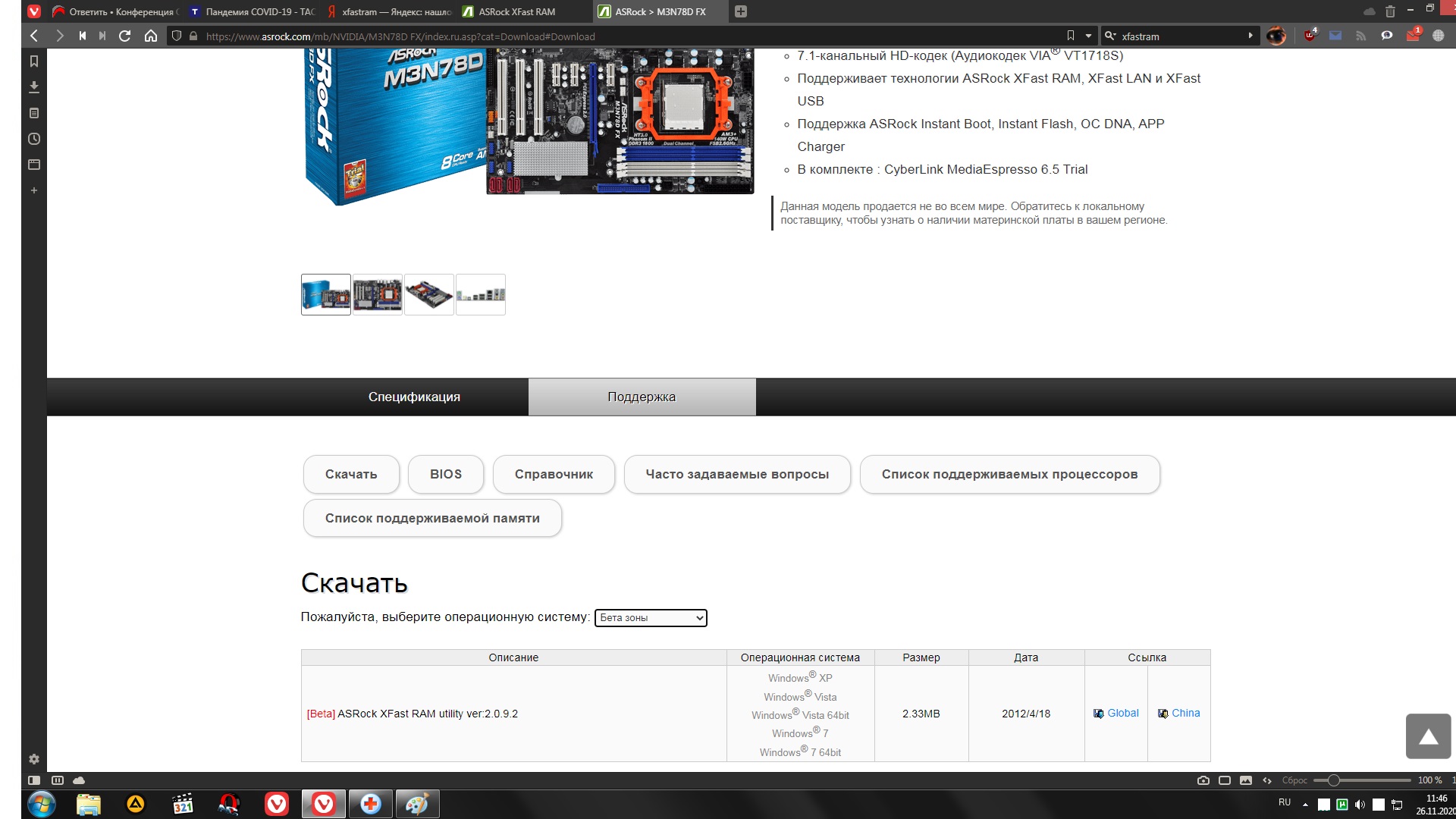Screen dimensions: 1456x819
Task: Click the scroll-to-top arrow button
Action: coord(1428,736)
